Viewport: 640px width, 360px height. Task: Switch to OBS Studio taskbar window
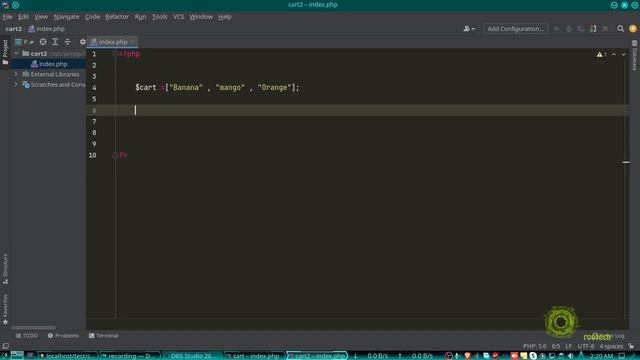point(193,356)
